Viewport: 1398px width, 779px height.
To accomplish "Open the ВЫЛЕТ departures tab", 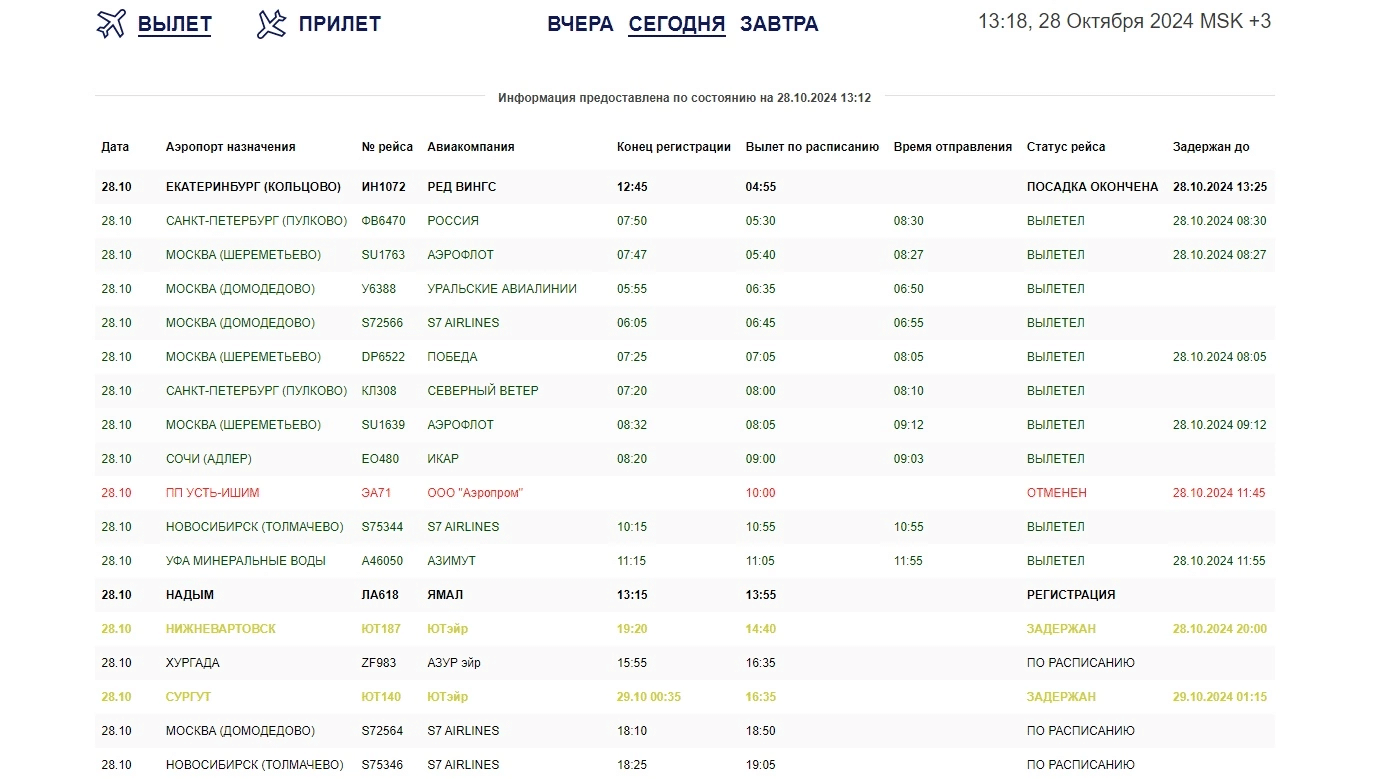I will pos(175,24).
